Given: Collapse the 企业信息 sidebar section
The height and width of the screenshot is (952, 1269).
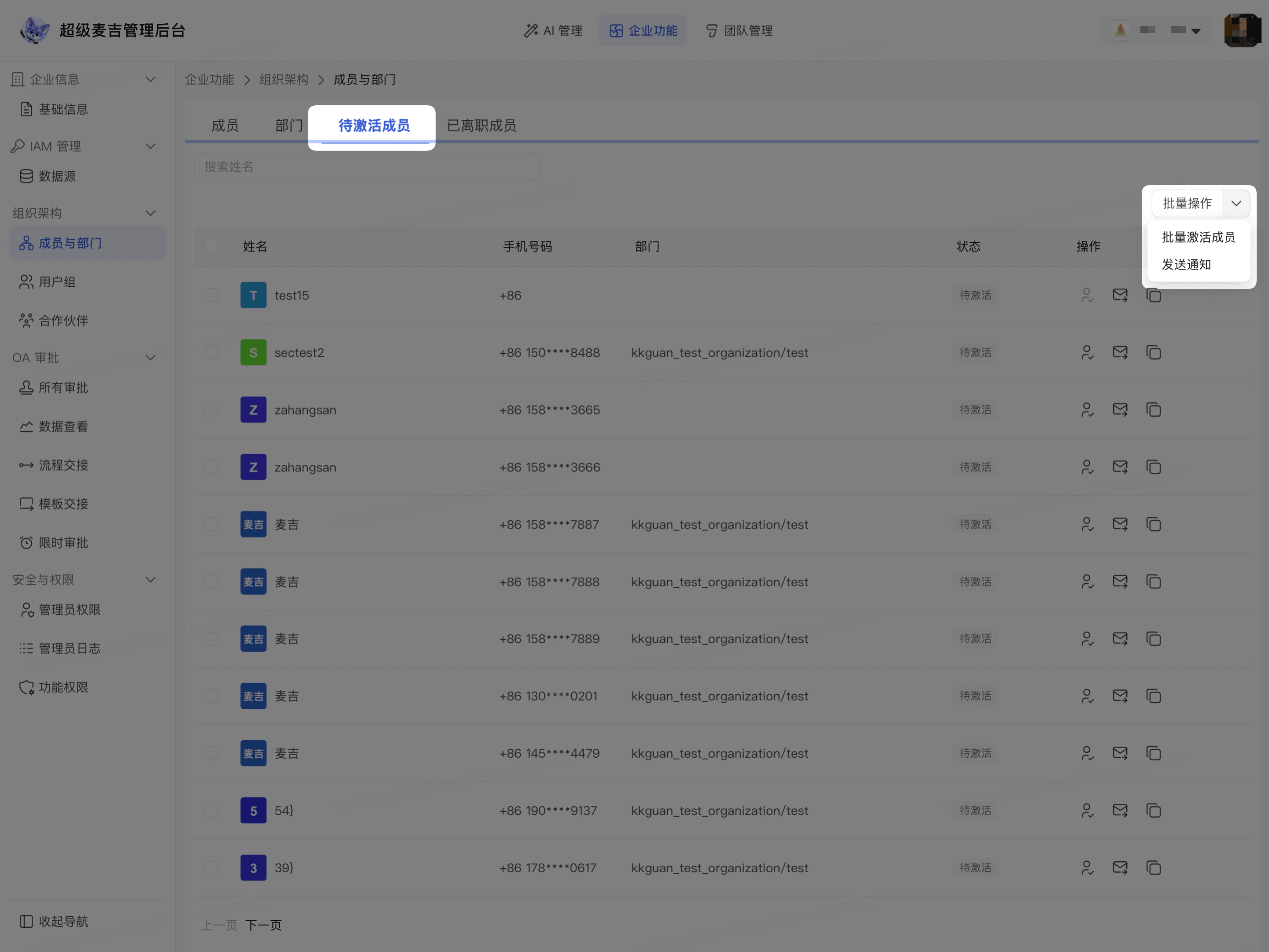Looking at the screenshot, I should point(150,79).
